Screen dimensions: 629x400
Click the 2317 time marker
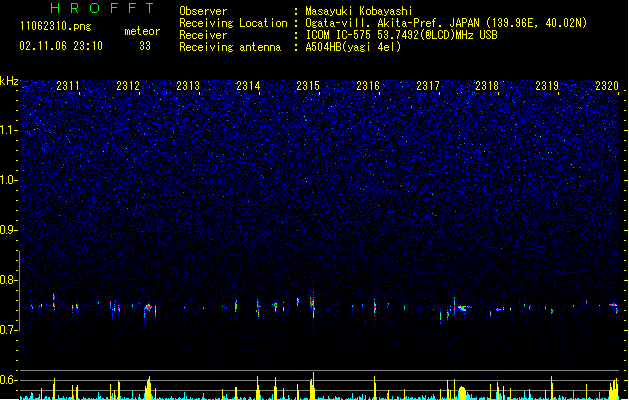click(x=428, y=86)
